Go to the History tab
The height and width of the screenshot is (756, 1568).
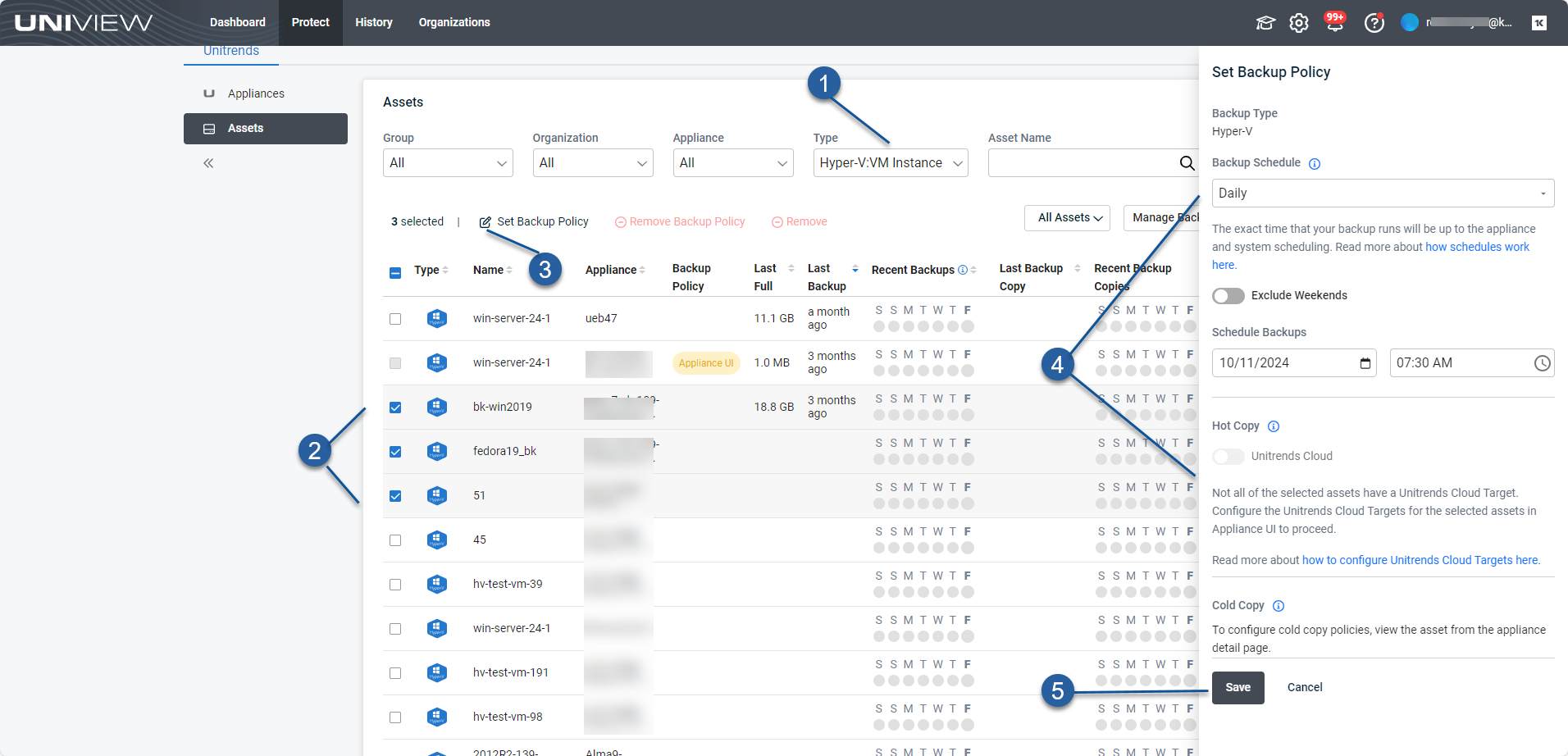coord(374,22)
